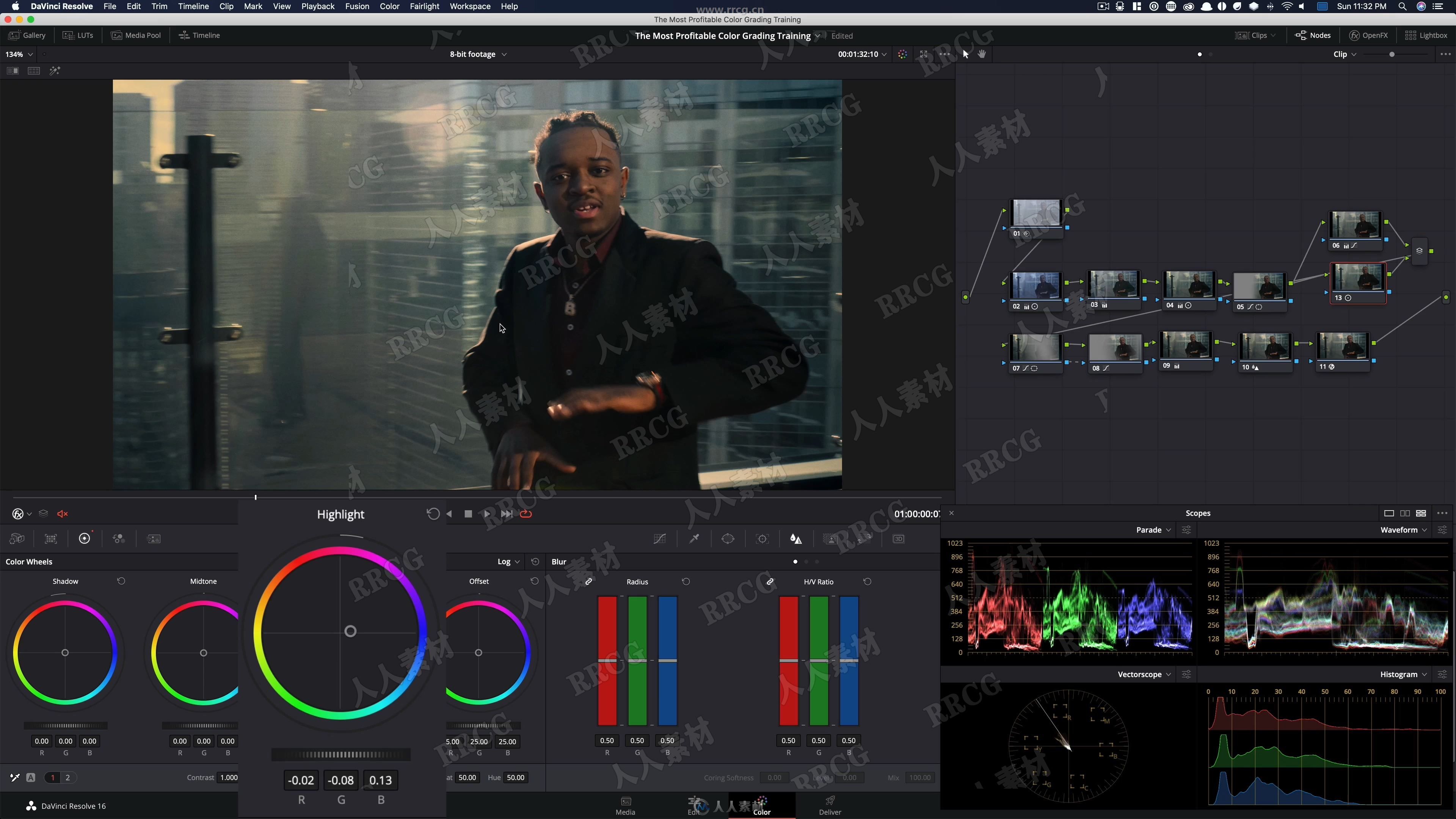Toggle the split screen view icon
The width and height of the screenshot is (1456, 819).
pyautogui.click(x=34, y=71)
